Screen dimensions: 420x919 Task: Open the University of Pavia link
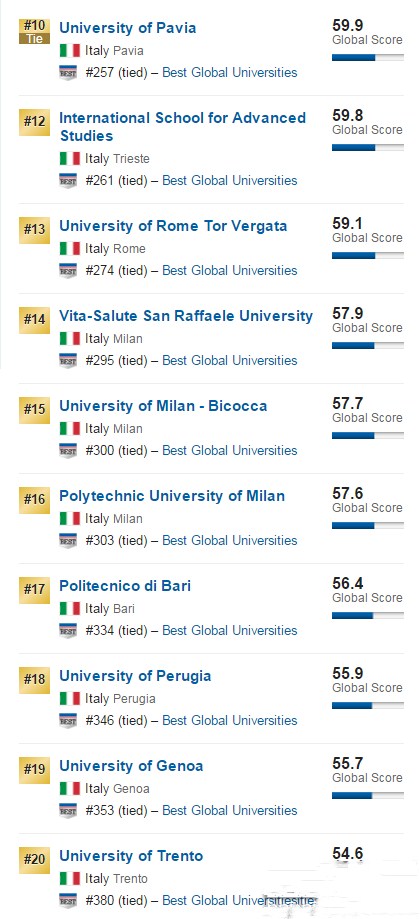128,28
